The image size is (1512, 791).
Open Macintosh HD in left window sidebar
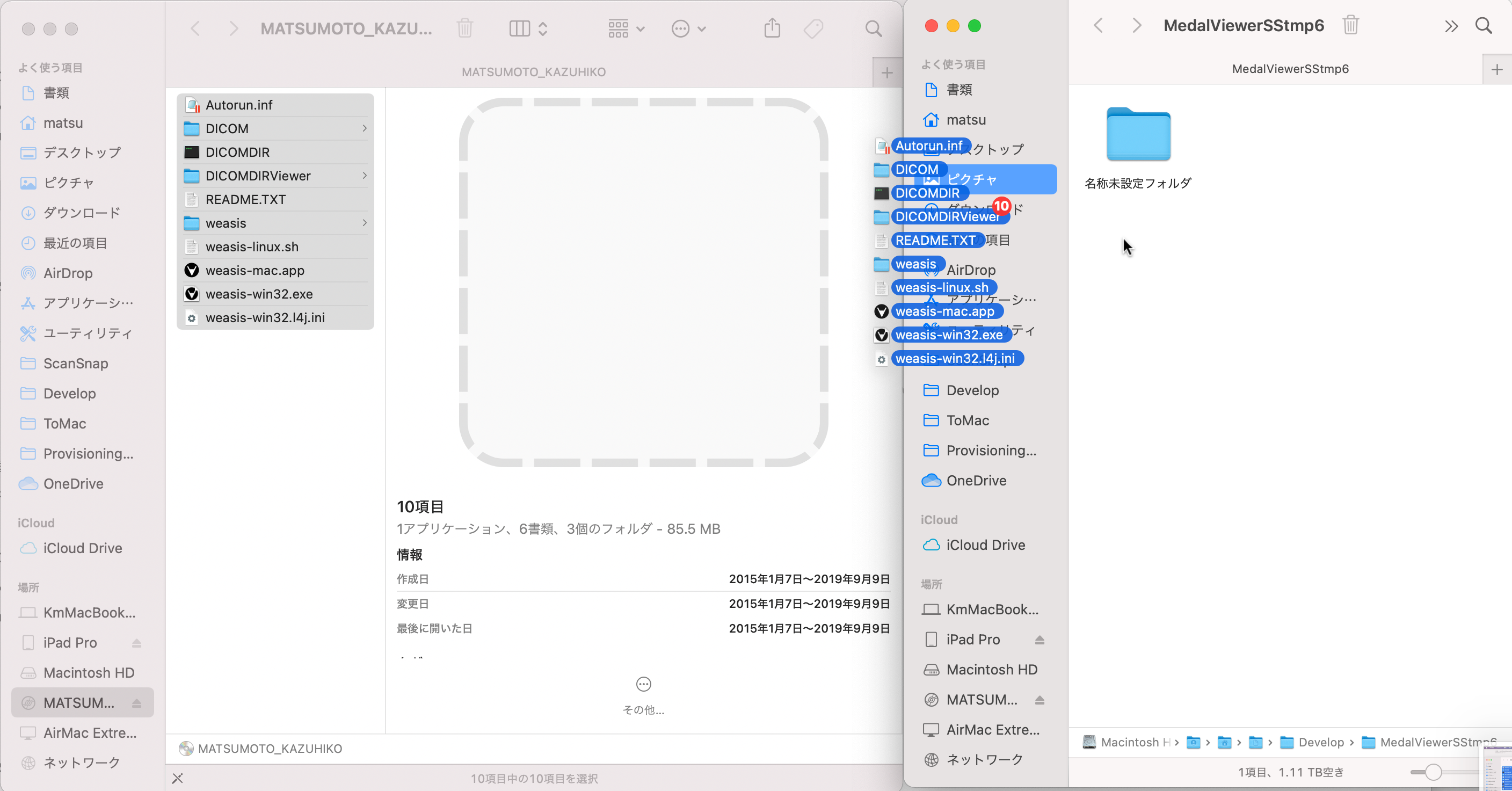[x=83, y=672]
